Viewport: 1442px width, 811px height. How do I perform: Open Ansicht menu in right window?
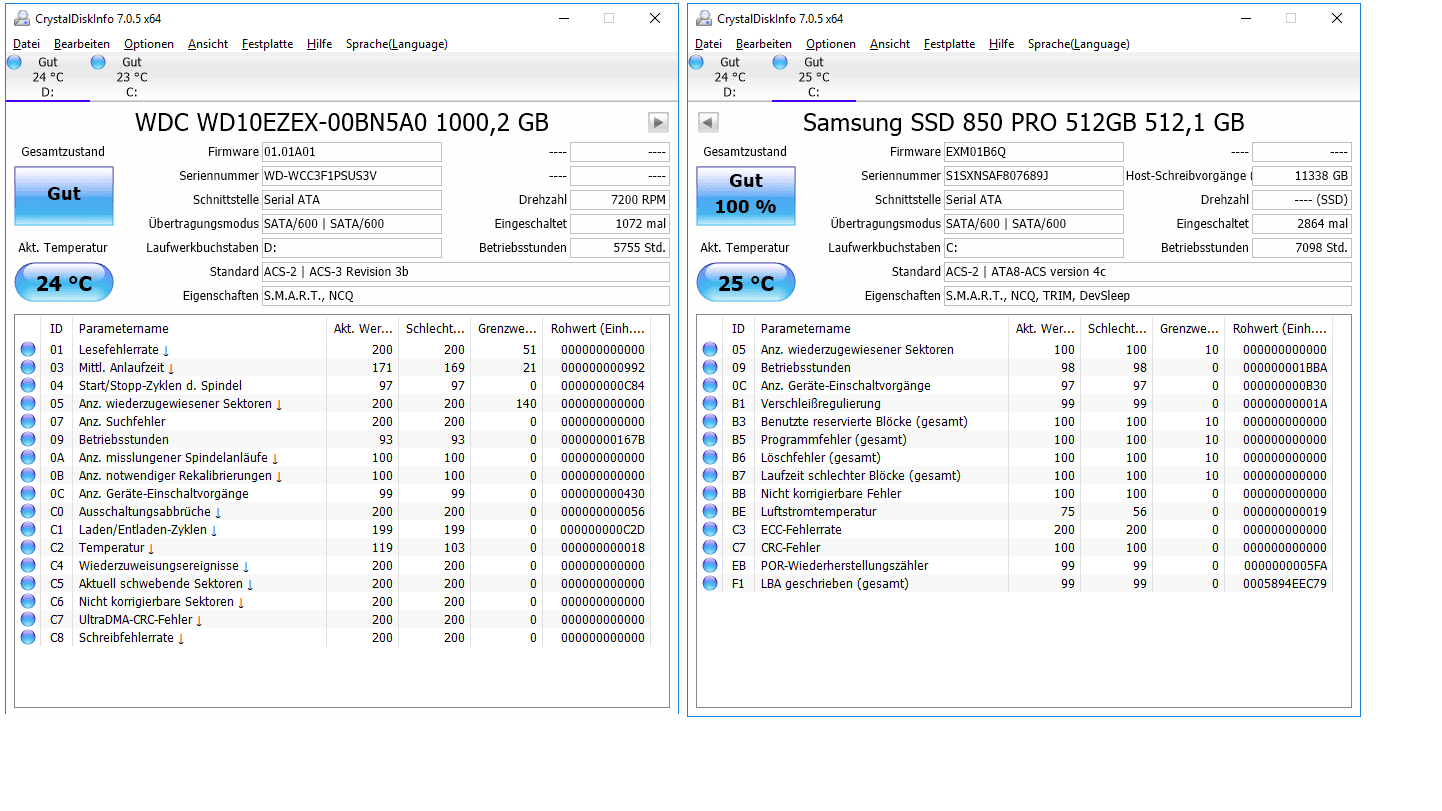890,44
